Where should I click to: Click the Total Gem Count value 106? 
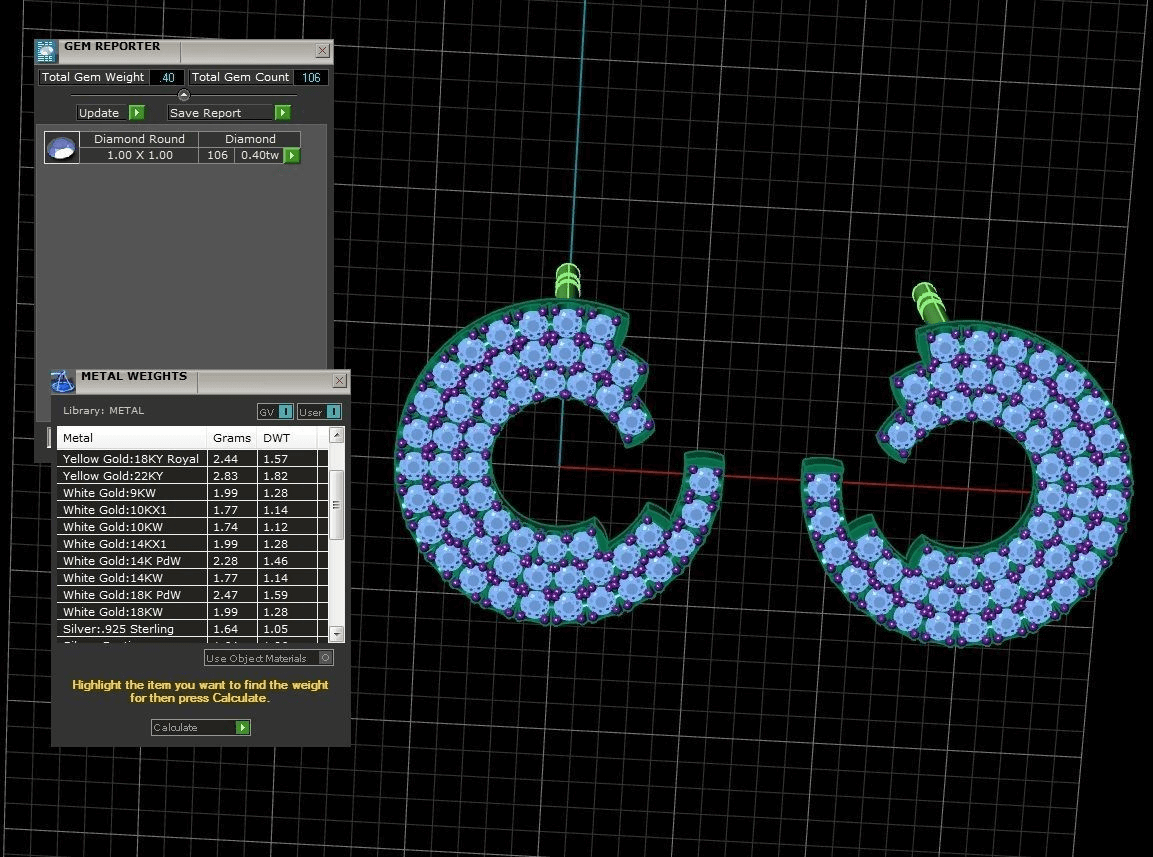pyautogui.click(x=311, y=77)
